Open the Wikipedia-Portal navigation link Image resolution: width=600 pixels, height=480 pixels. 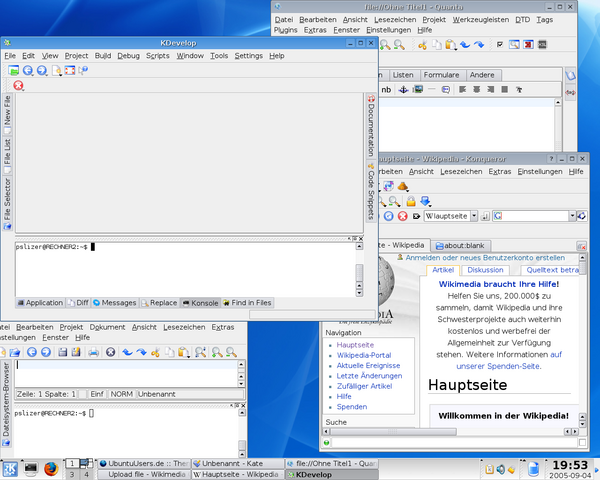(x=363, y=355)
